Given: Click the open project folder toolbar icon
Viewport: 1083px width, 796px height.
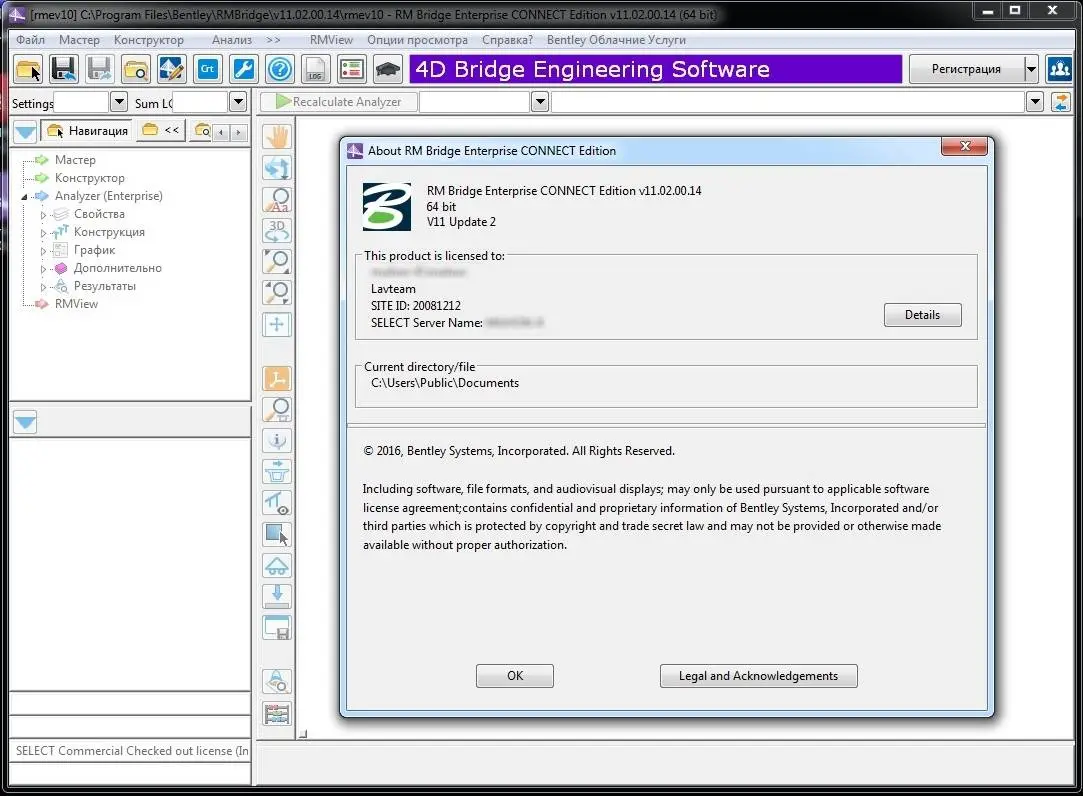Looking at the screenshot, I should pos(28,69).
